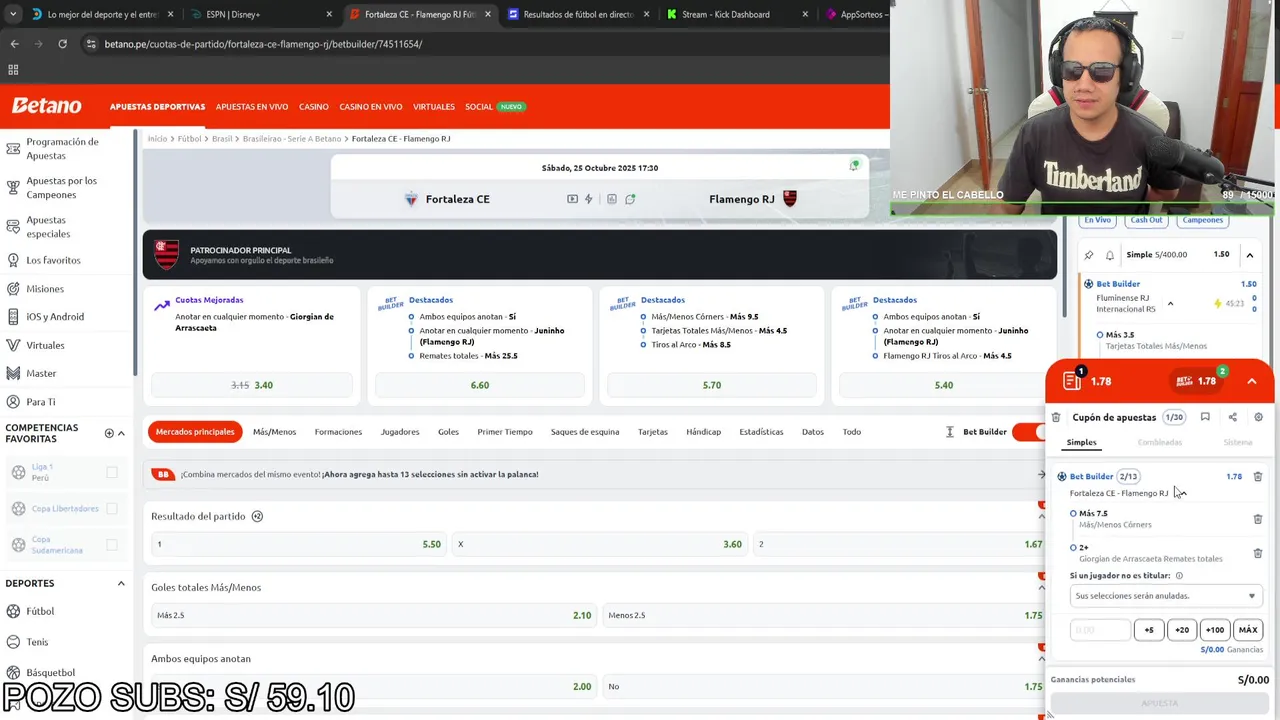The width and height of the screenshot is (1280, 720).
Task: Click the Para Ti user icon
Action: (x=13, y=402)
